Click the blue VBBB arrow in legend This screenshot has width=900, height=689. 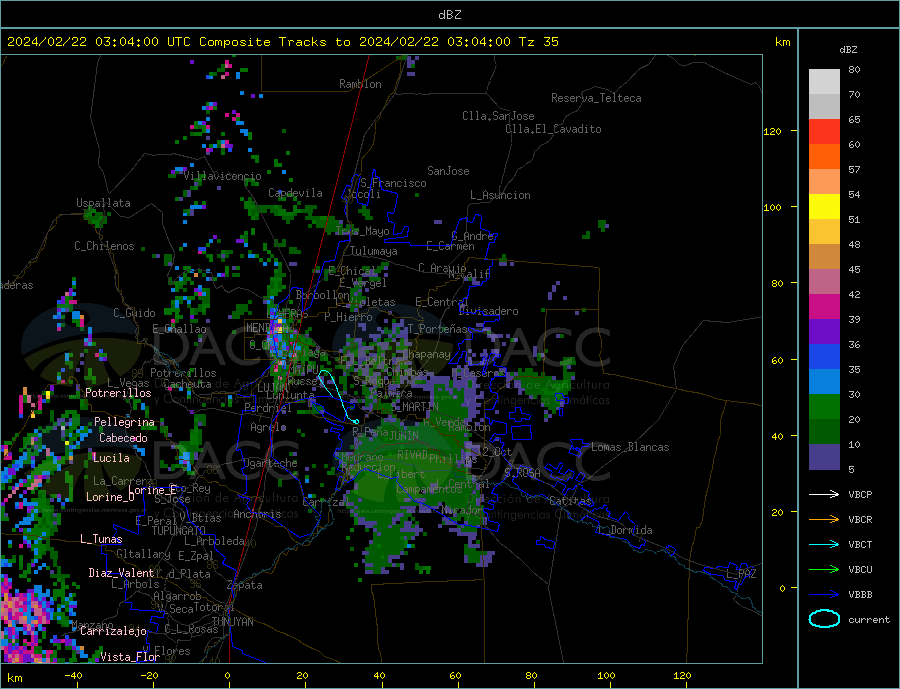824,595
